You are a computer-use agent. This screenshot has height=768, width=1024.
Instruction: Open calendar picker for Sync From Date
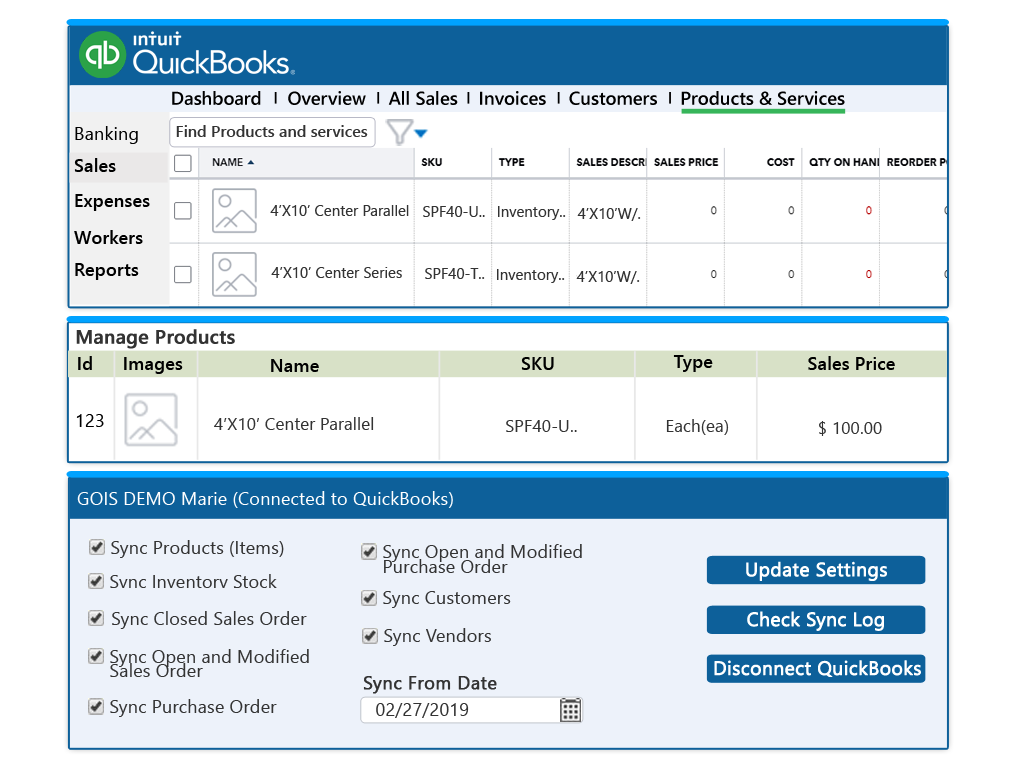point(570,710)
